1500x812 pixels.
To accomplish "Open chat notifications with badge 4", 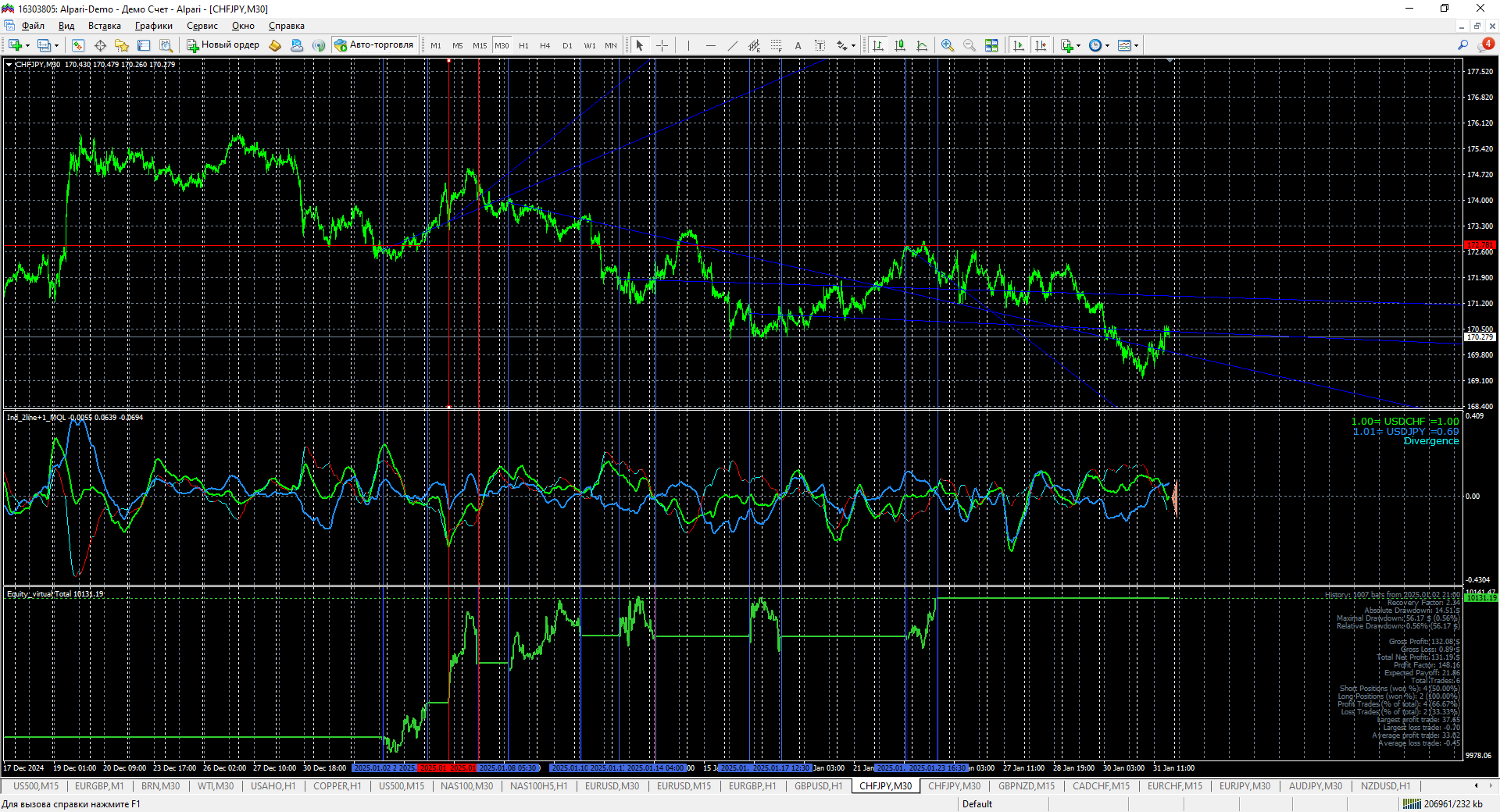I will 1486,45.
